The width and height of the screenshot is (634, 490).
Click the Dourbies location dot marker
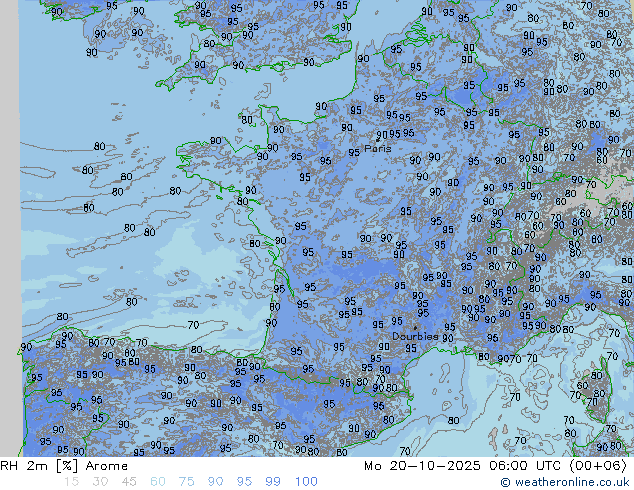415,328
